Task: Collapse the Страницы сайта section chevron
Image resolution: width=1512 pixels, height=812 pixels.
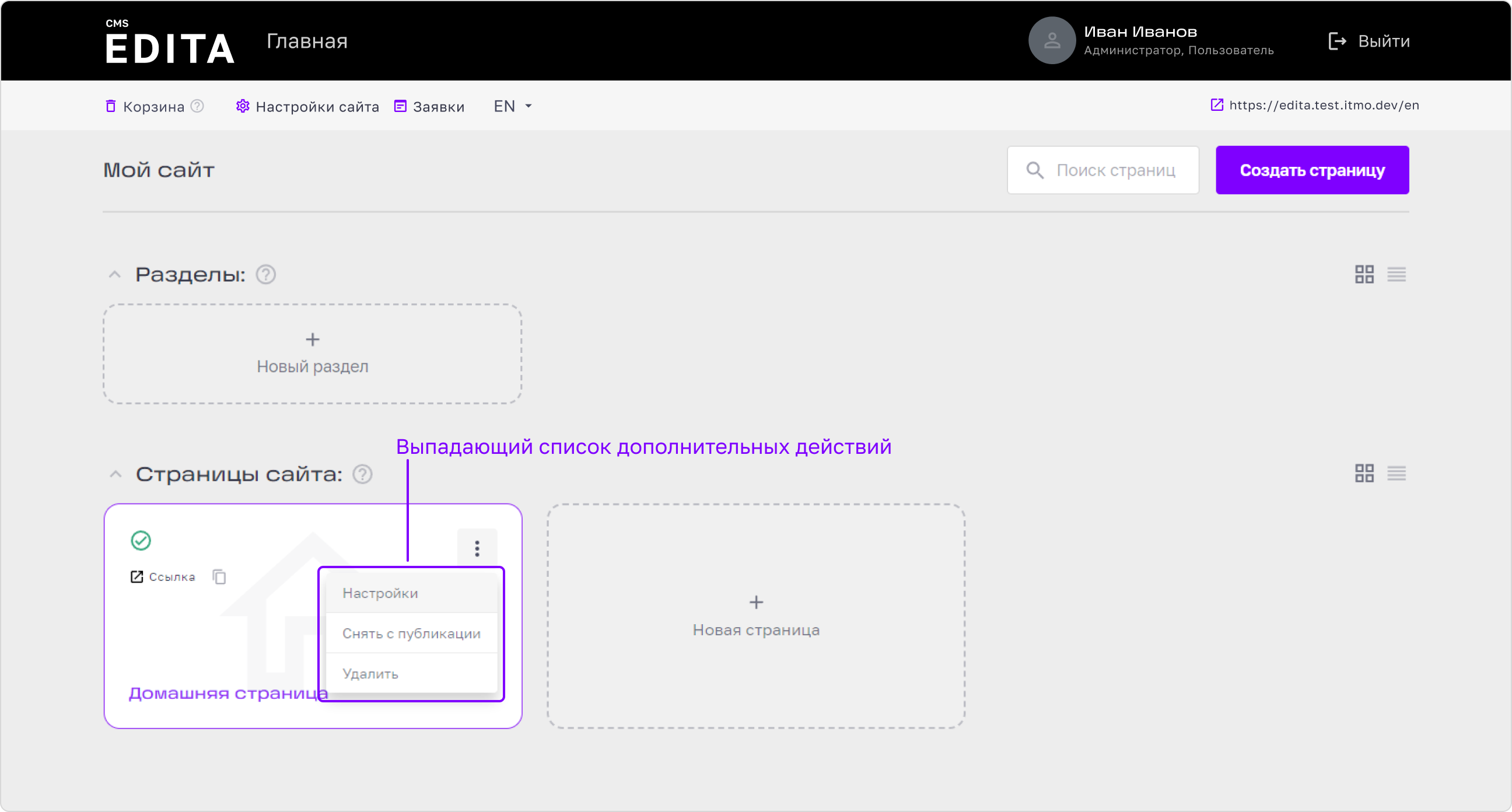Action: click(x=116, y=474)
